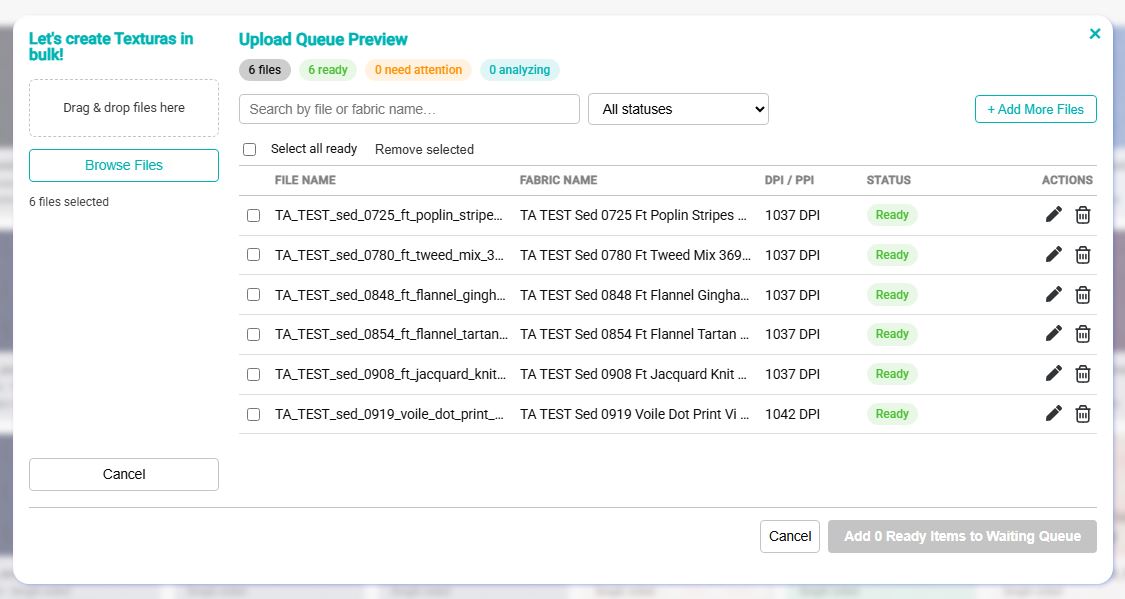Check the 0919 voile dot print file

pos(253,415)
